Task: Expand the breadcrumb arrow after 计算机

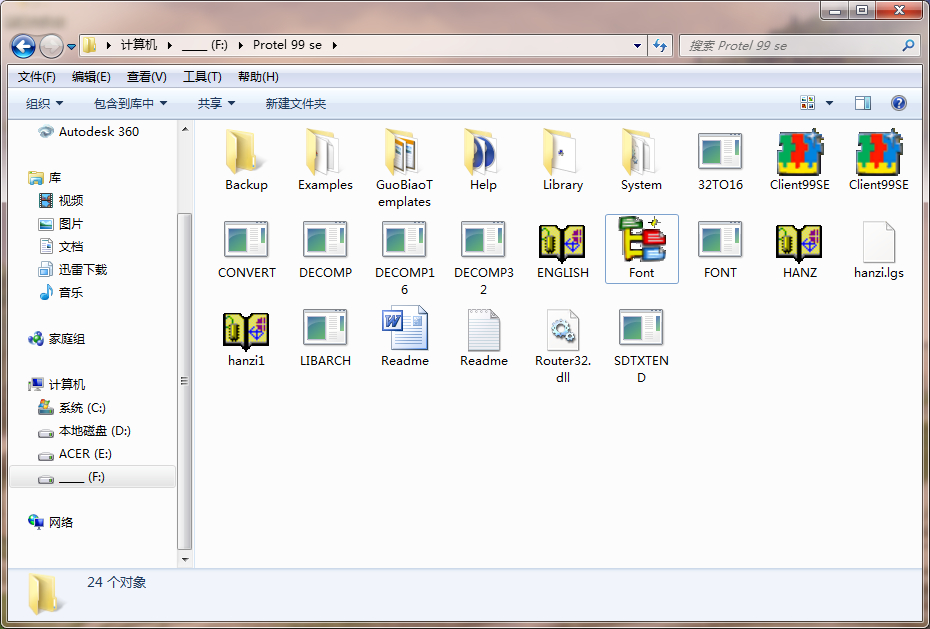Action: point(170,46)
